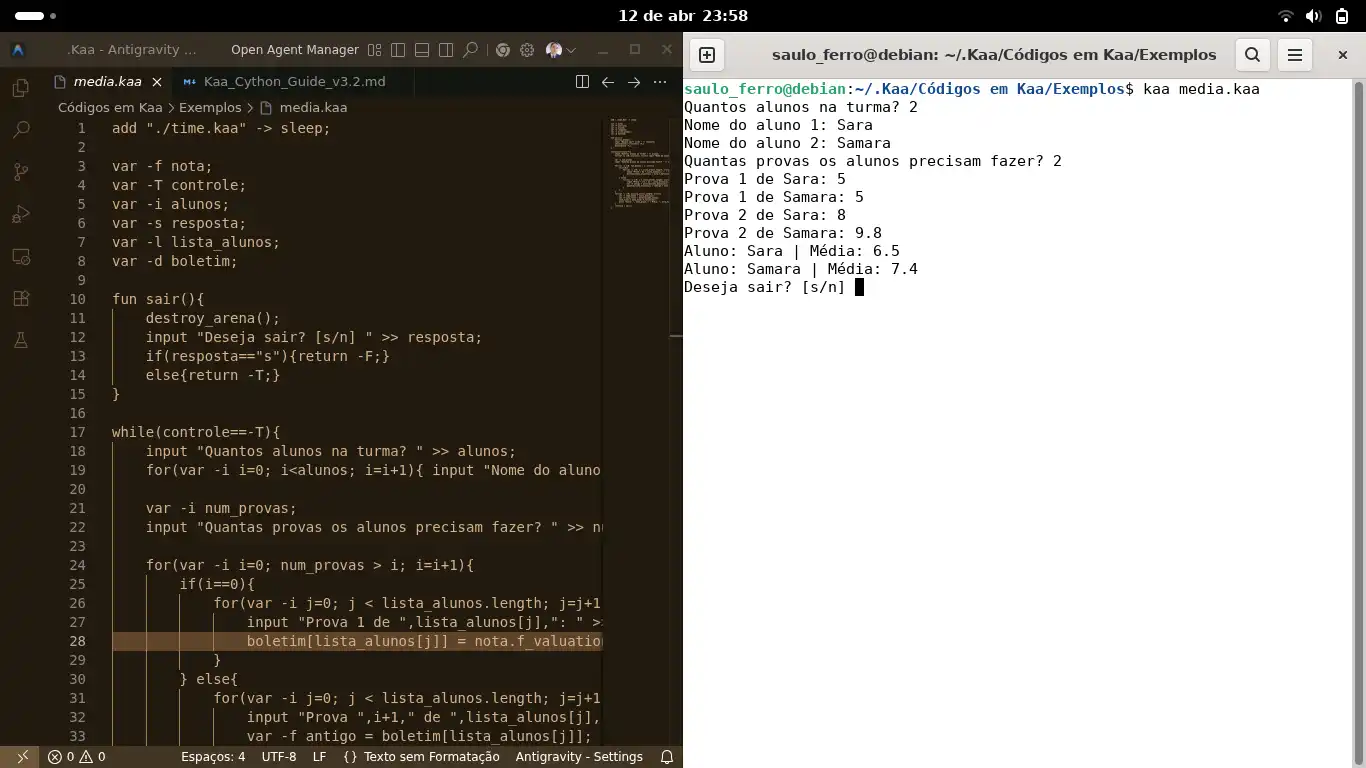1366x768 pixels.
Task: Open the Source Control view
Action: pos(20,172)
